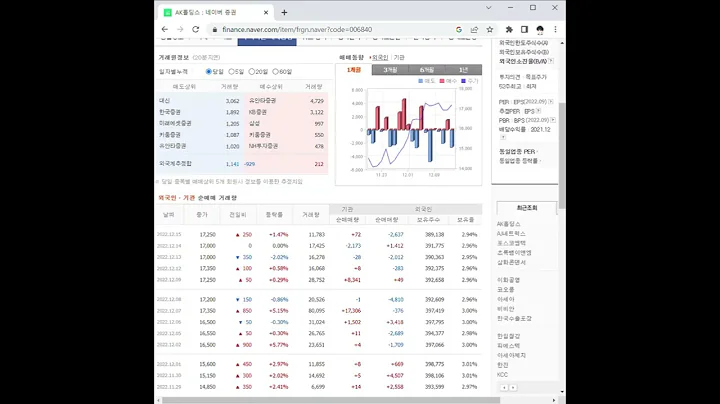Click the help icon under 배당수익률

(503, 137)
